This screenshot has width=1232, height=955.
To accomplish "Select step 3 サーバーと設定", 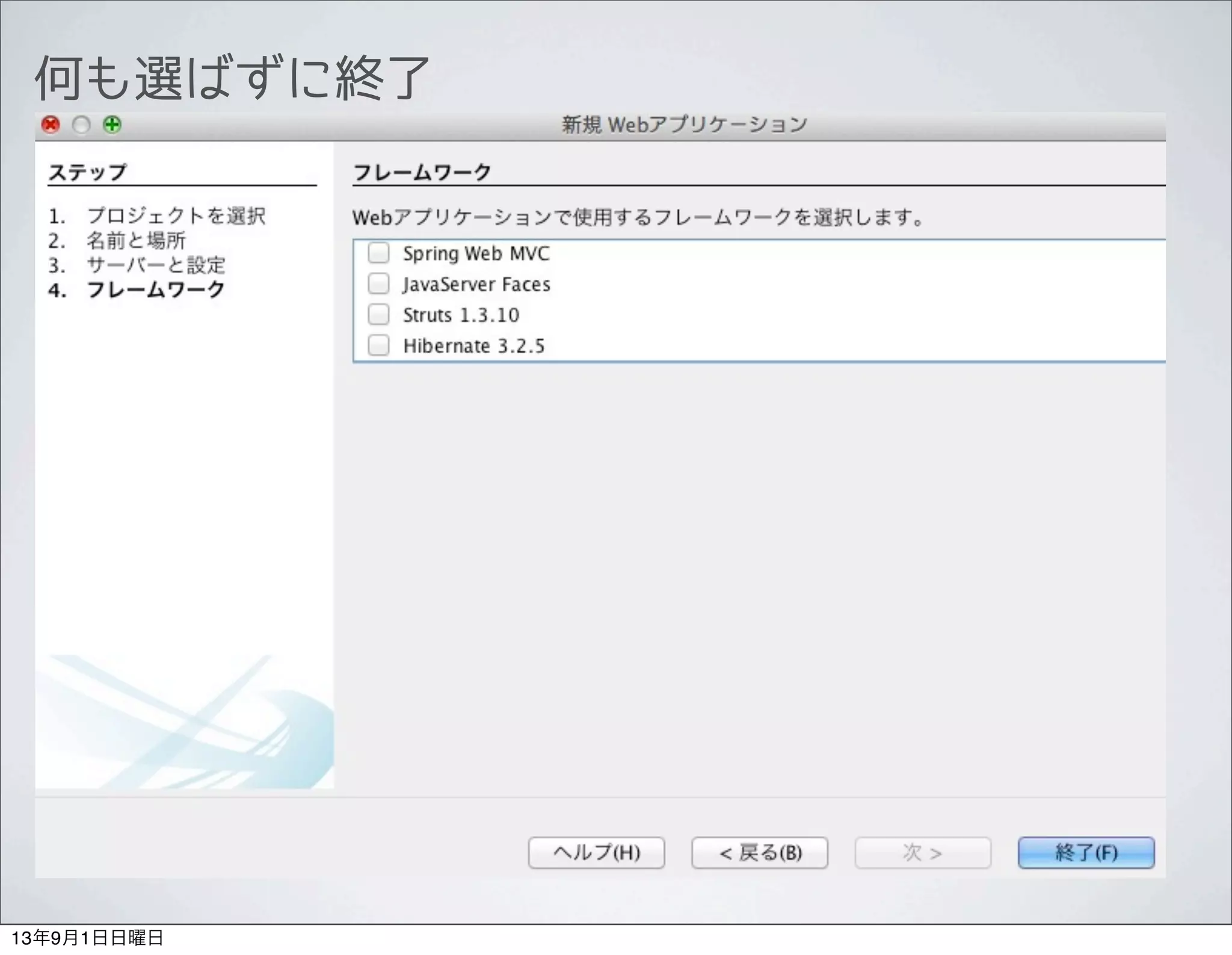I will pos(156,265).
